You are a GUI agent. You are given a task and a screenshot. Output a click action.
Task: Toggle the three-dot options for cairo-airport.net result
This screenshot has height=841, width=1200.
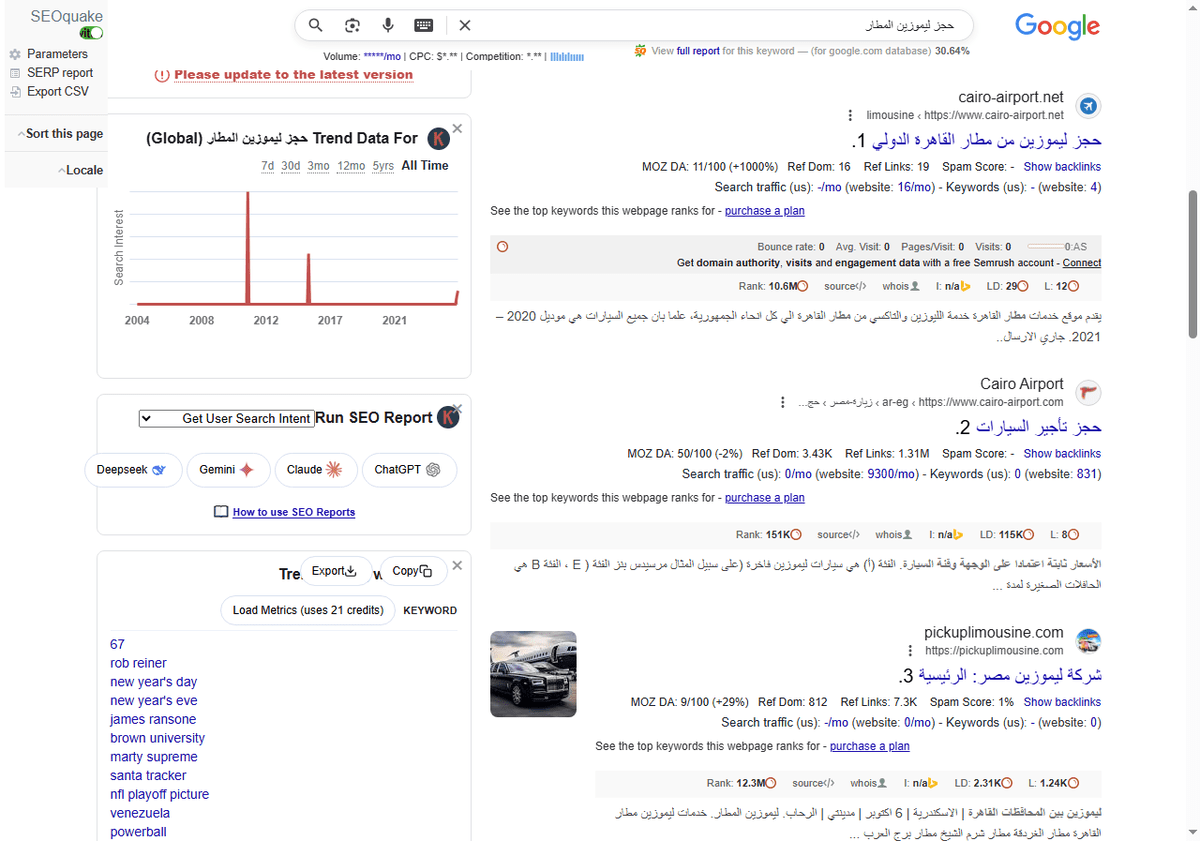(x=849, y=115)
